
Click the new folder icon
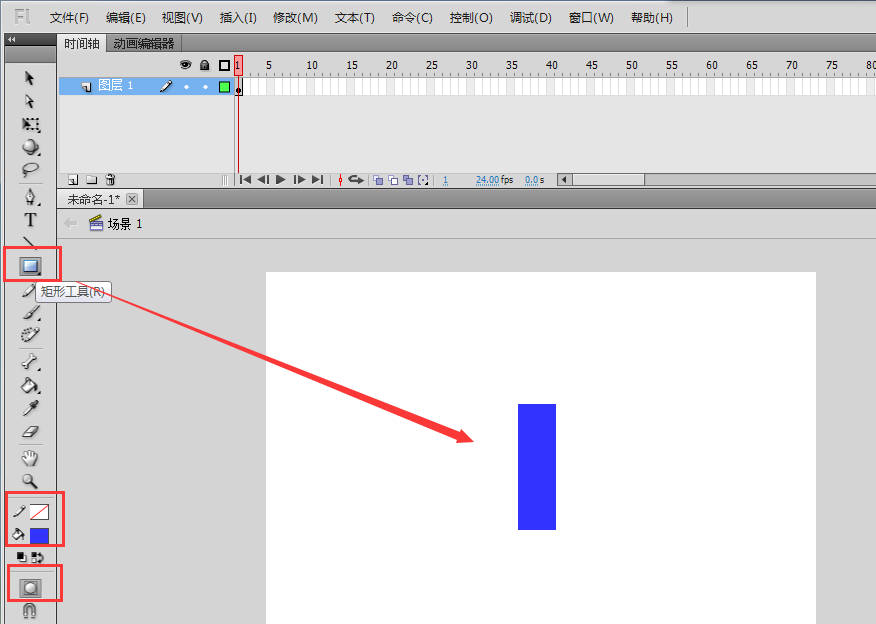[x=92, y=180]
